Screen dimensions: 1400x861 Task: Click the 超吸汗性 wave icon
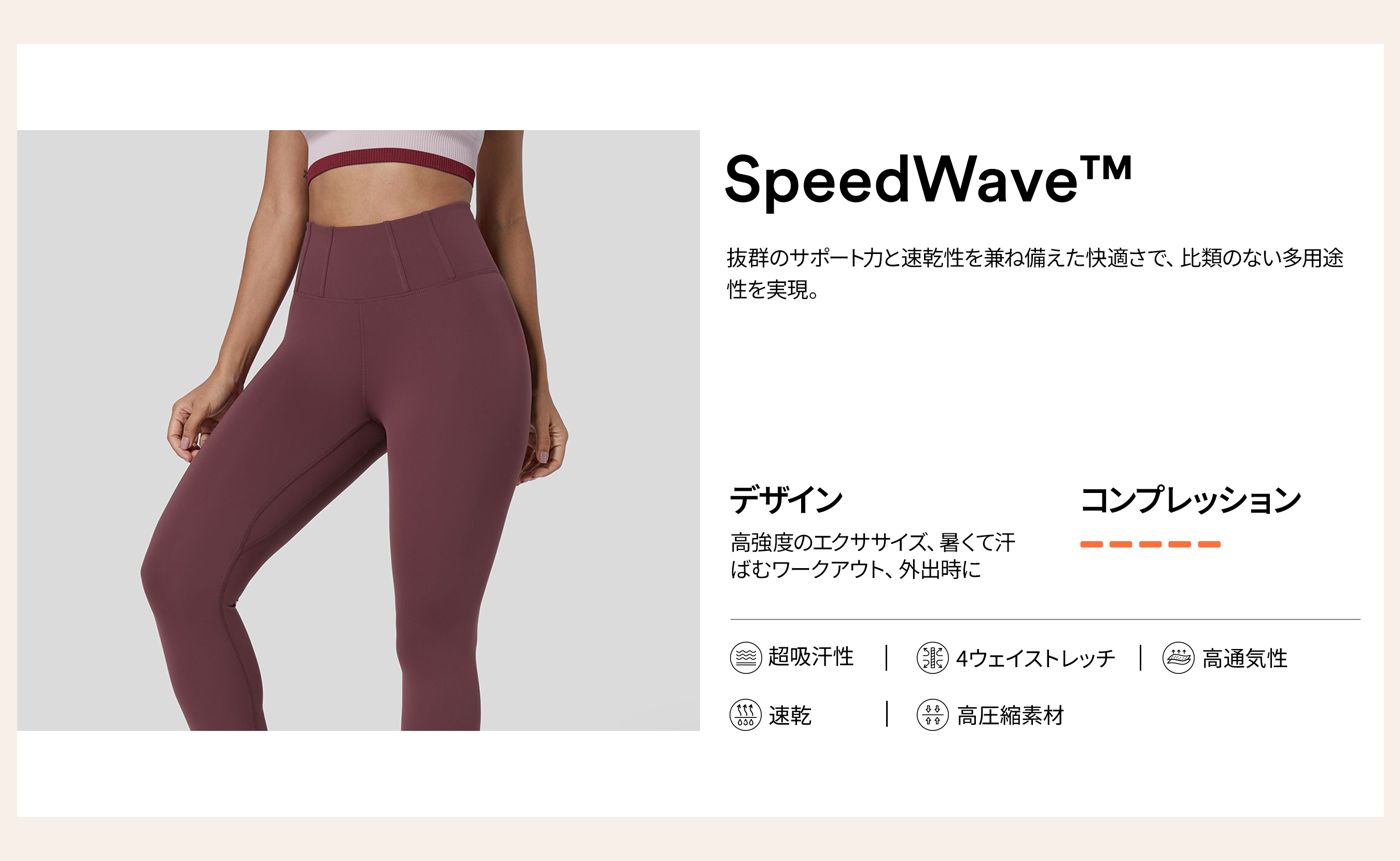746,658
